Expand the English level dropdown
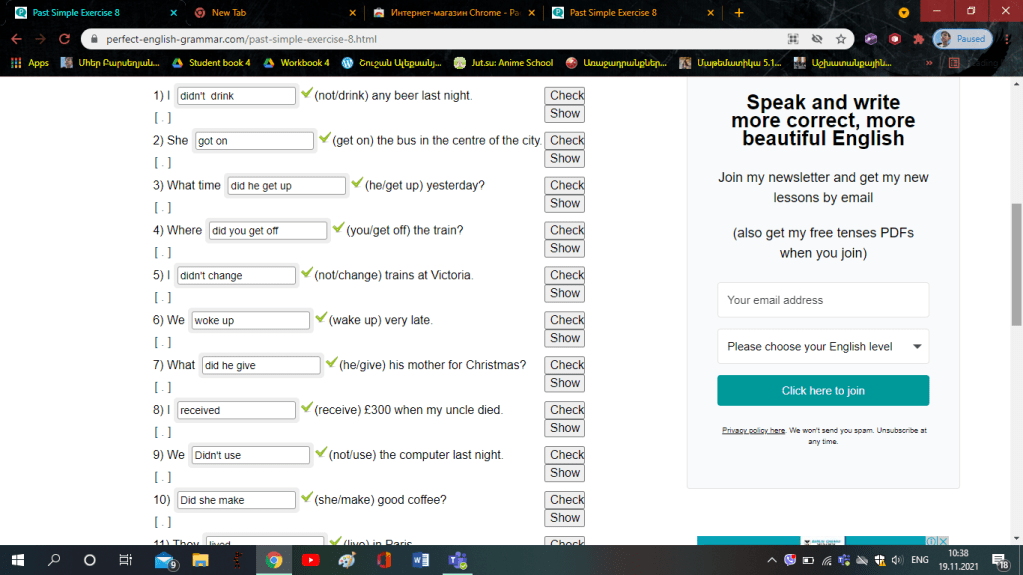This screenshot has width=1023, height=575. 822,346
